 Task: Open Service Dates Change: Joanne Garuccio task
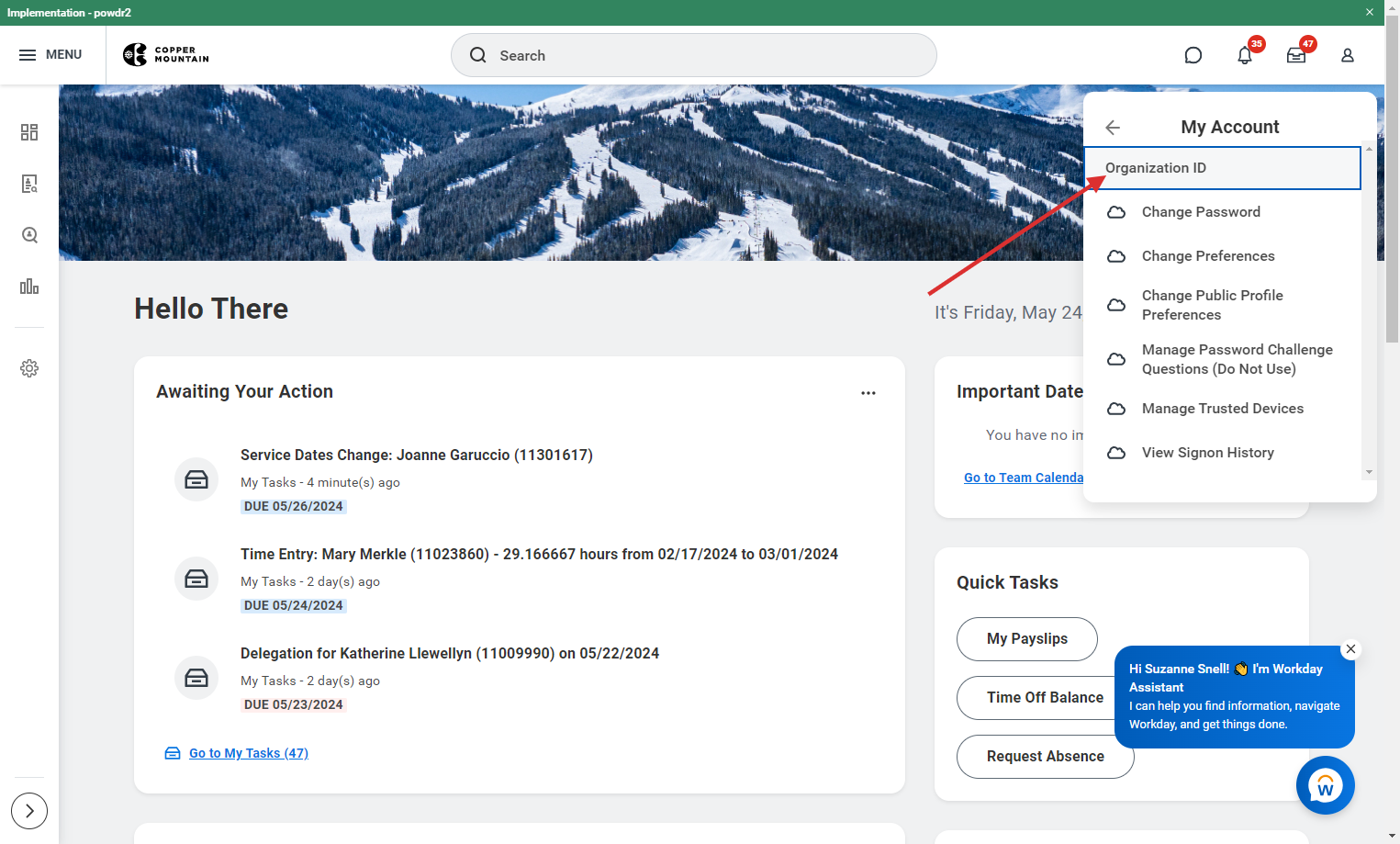[x=417, y=456]
